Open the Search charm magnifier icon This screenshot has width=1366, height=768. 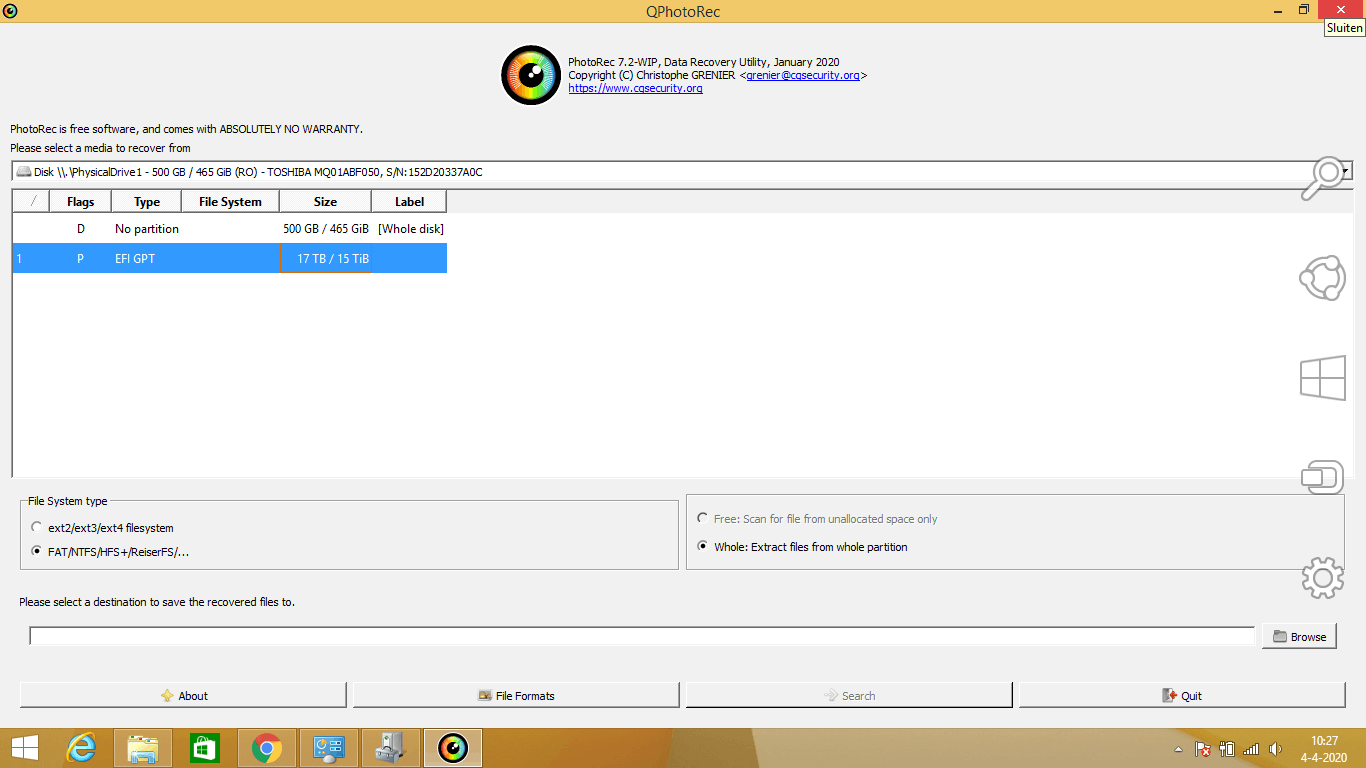1322,179
